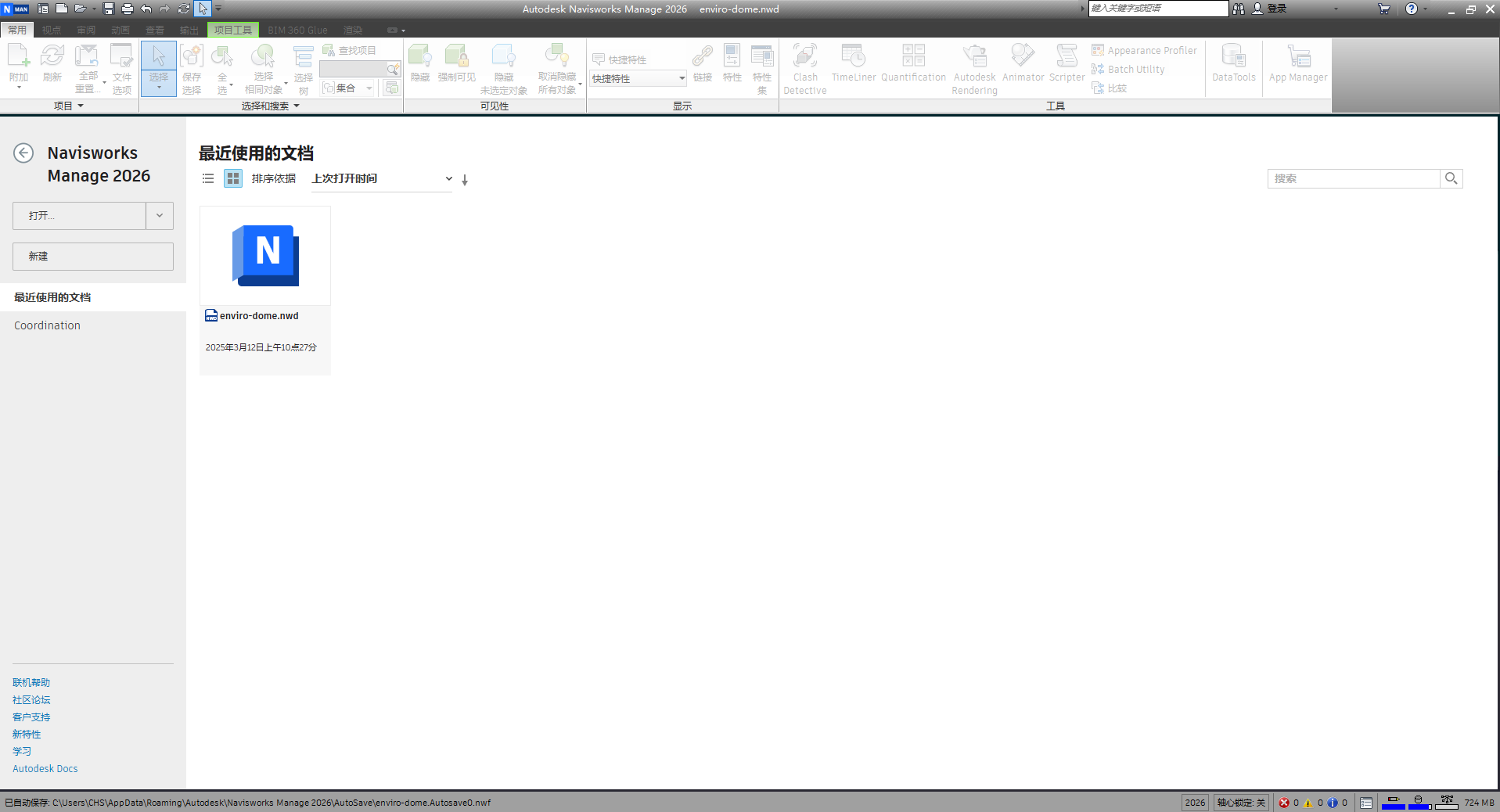Toggle 轴心锁定 (pivot lock) in status bar
1500x812 pixels.
[1241, 803]
